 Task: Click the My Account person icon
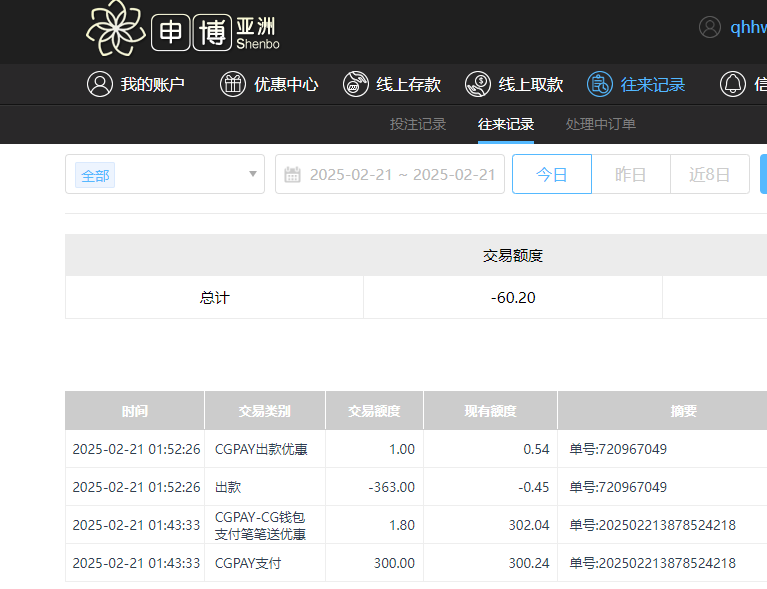click(99, 84)
